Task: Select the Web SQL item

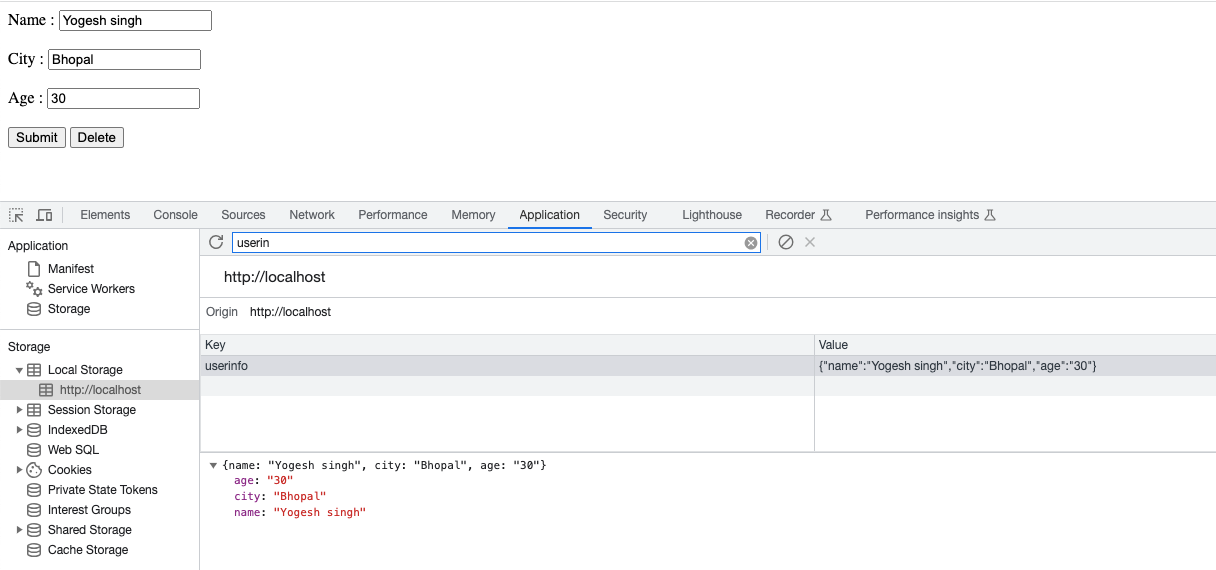Action: point(73,450)
